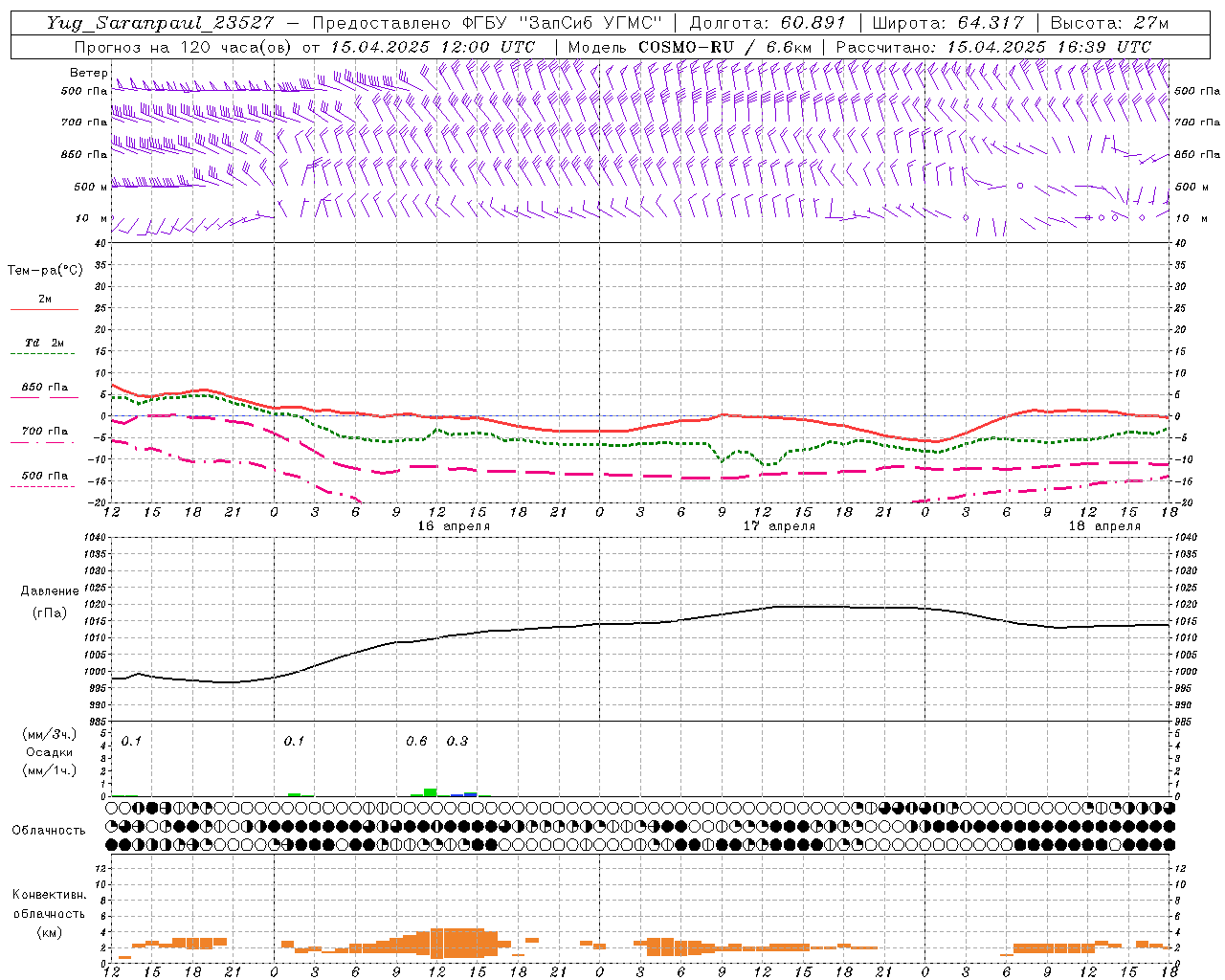The image size is (1225, 980).
Task: Select the "Широта: 64.317" header field
Action: click(x=947, y=23)
